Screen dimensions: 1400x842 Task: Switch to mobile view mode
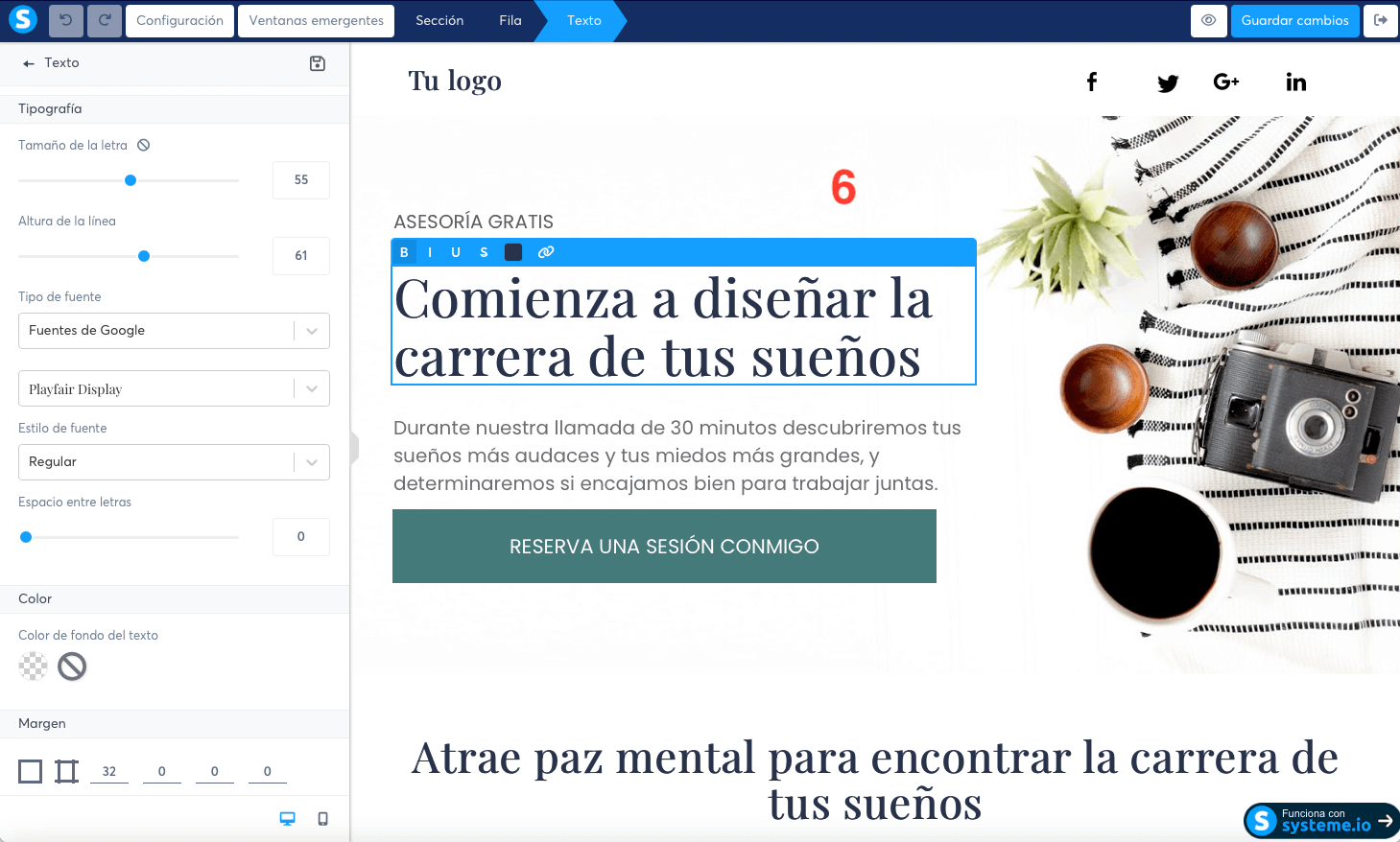point(322,818)
